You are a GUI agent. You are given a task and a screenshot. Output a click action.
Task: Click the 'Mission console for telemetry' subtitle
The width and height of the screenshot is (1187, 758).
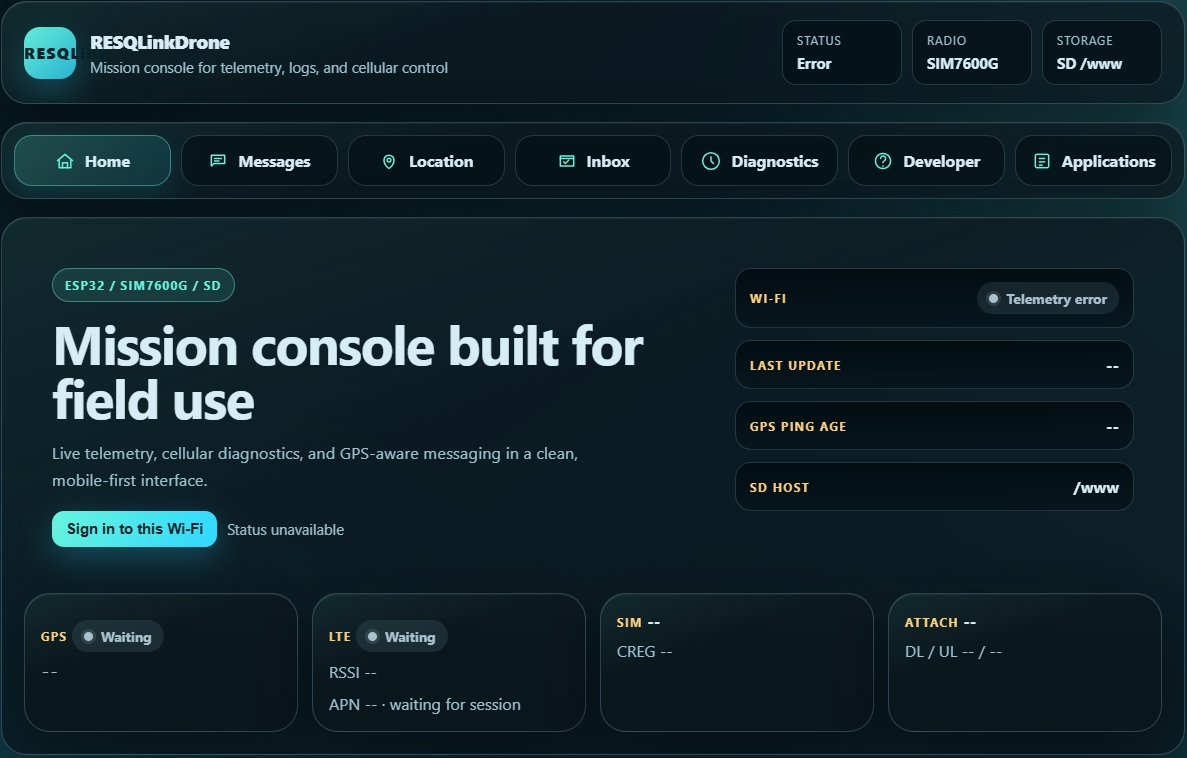point(269,67)
